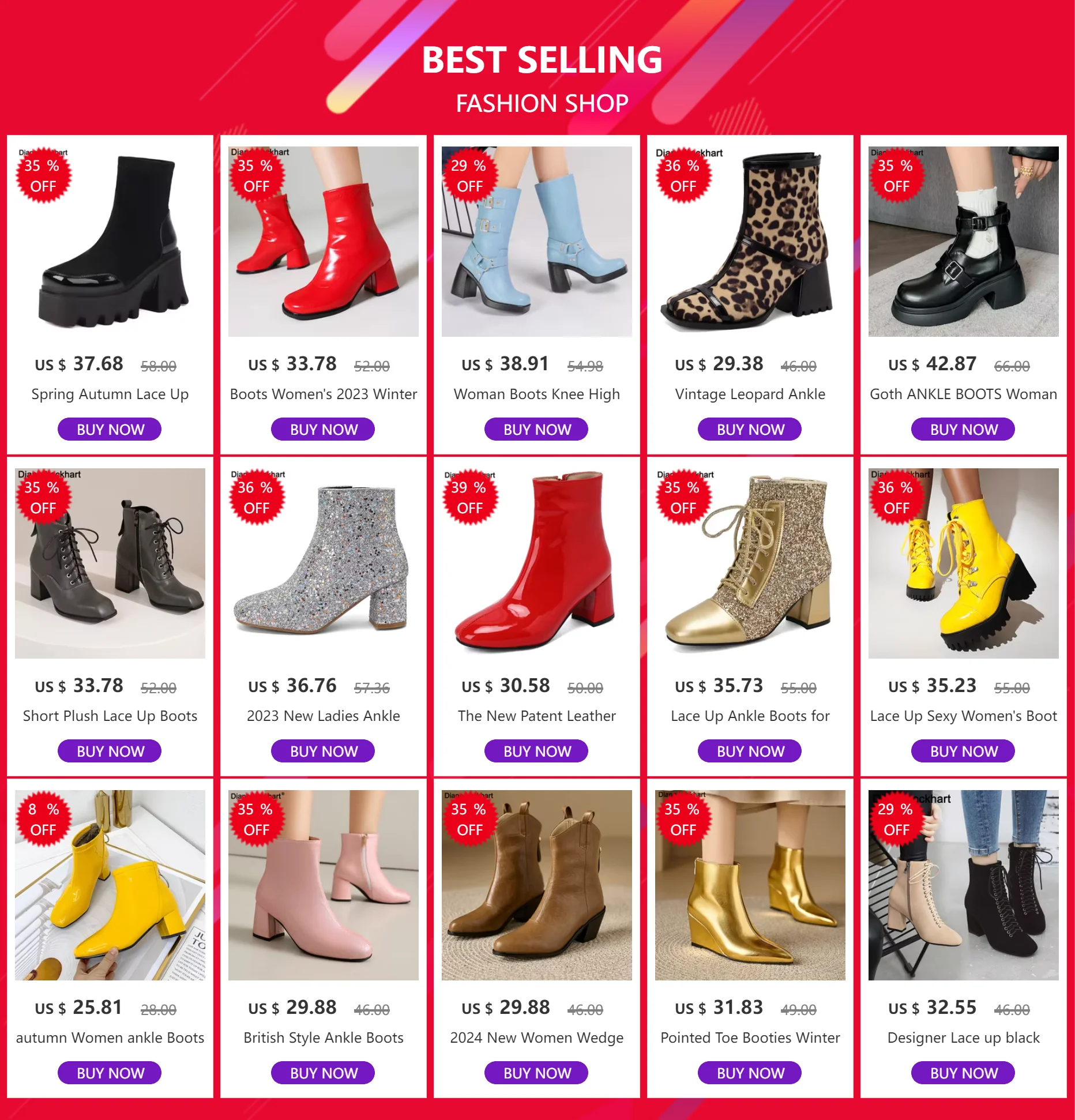
Task: Click the 8% OFF badge on yellow ankle boots
Action: [43, 819]
